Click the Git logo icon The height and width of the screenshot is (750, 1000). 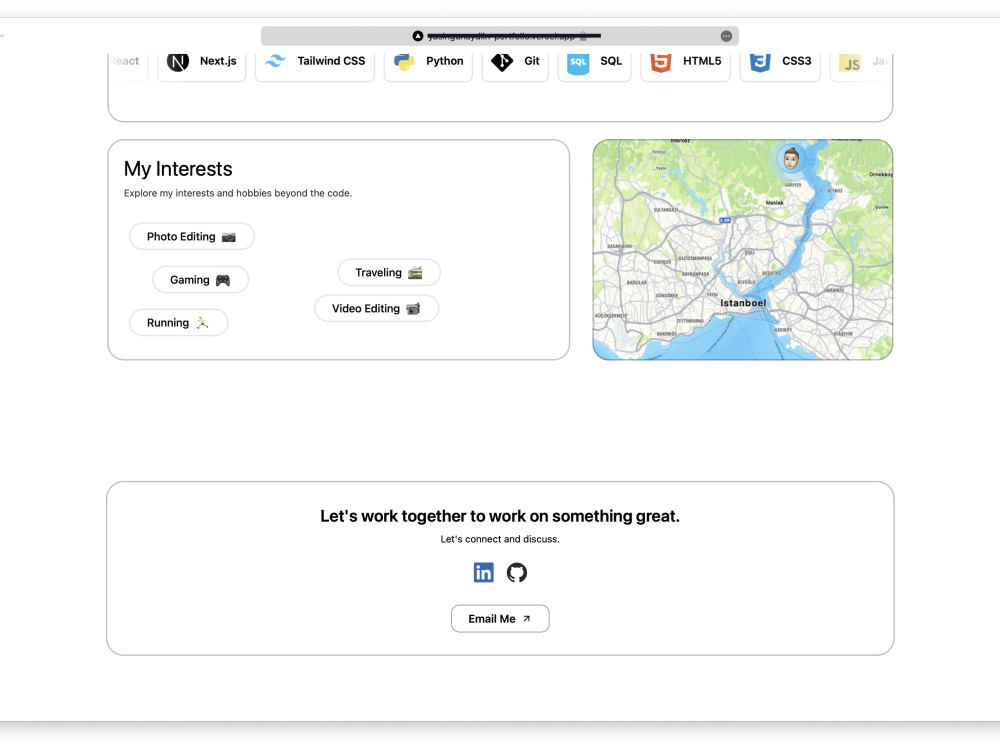[x=502, y=61]
